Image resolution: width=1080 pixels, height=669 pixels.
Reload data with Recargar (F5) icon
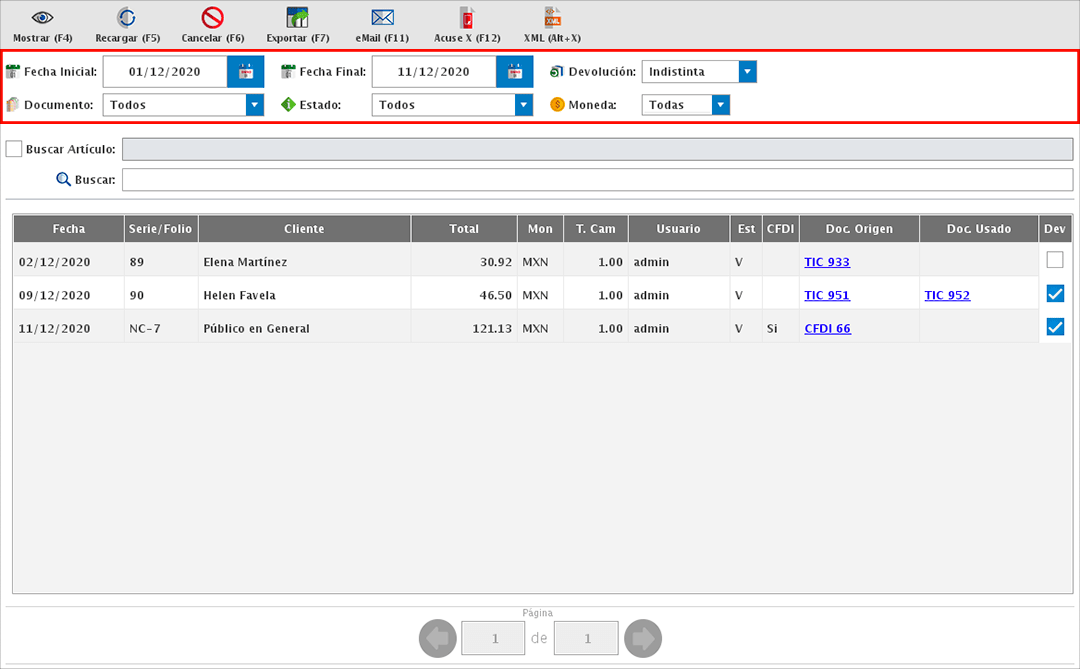coord(127,18)
